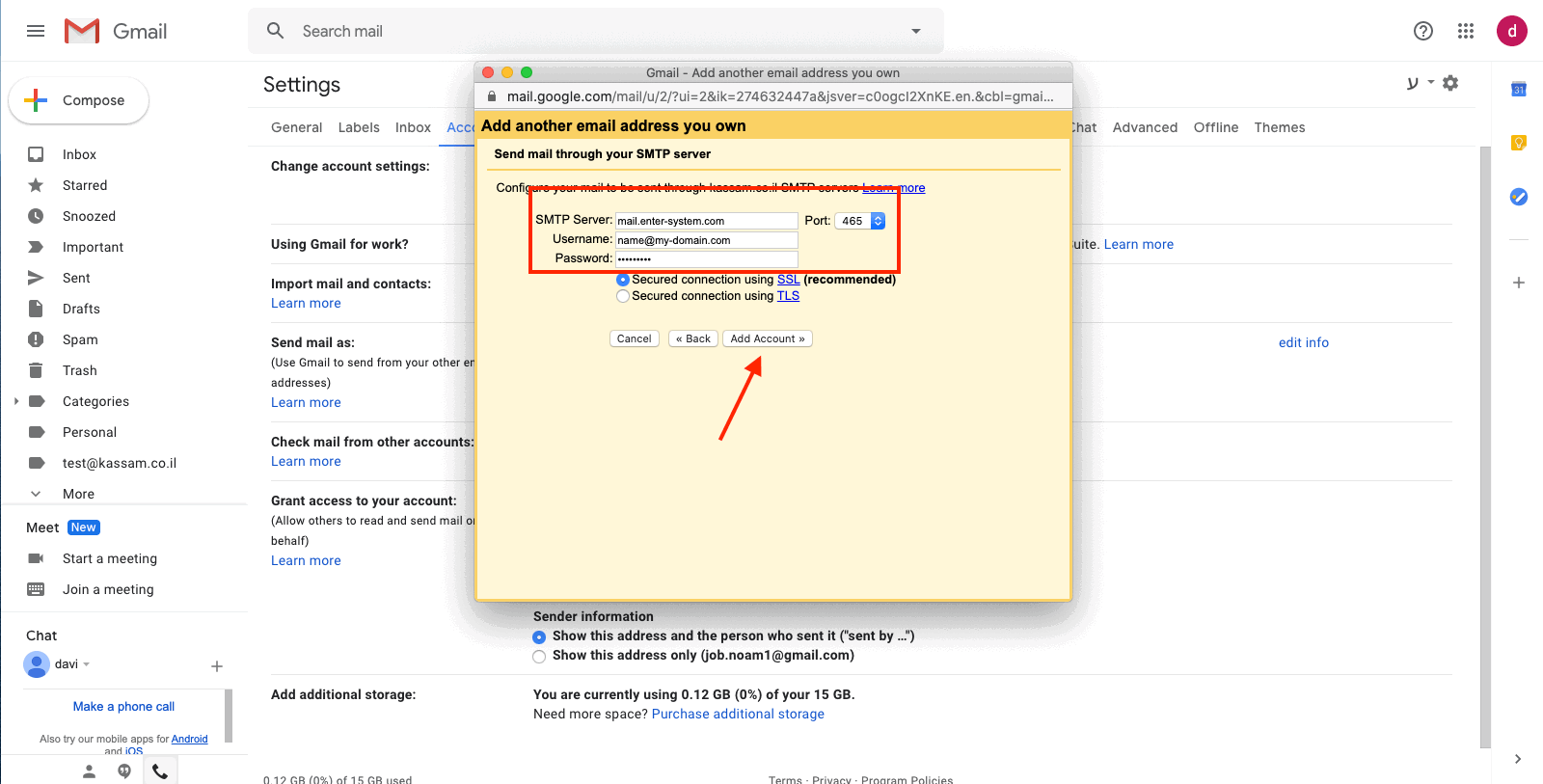Open Google Keep side panel icon

1519,143
